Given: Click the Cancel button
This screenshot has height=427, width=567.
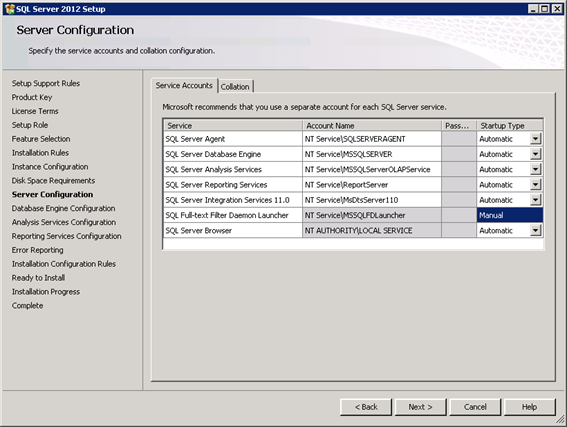Looking at the screenshot, I should pyautogui.click(x=475, y=407).
